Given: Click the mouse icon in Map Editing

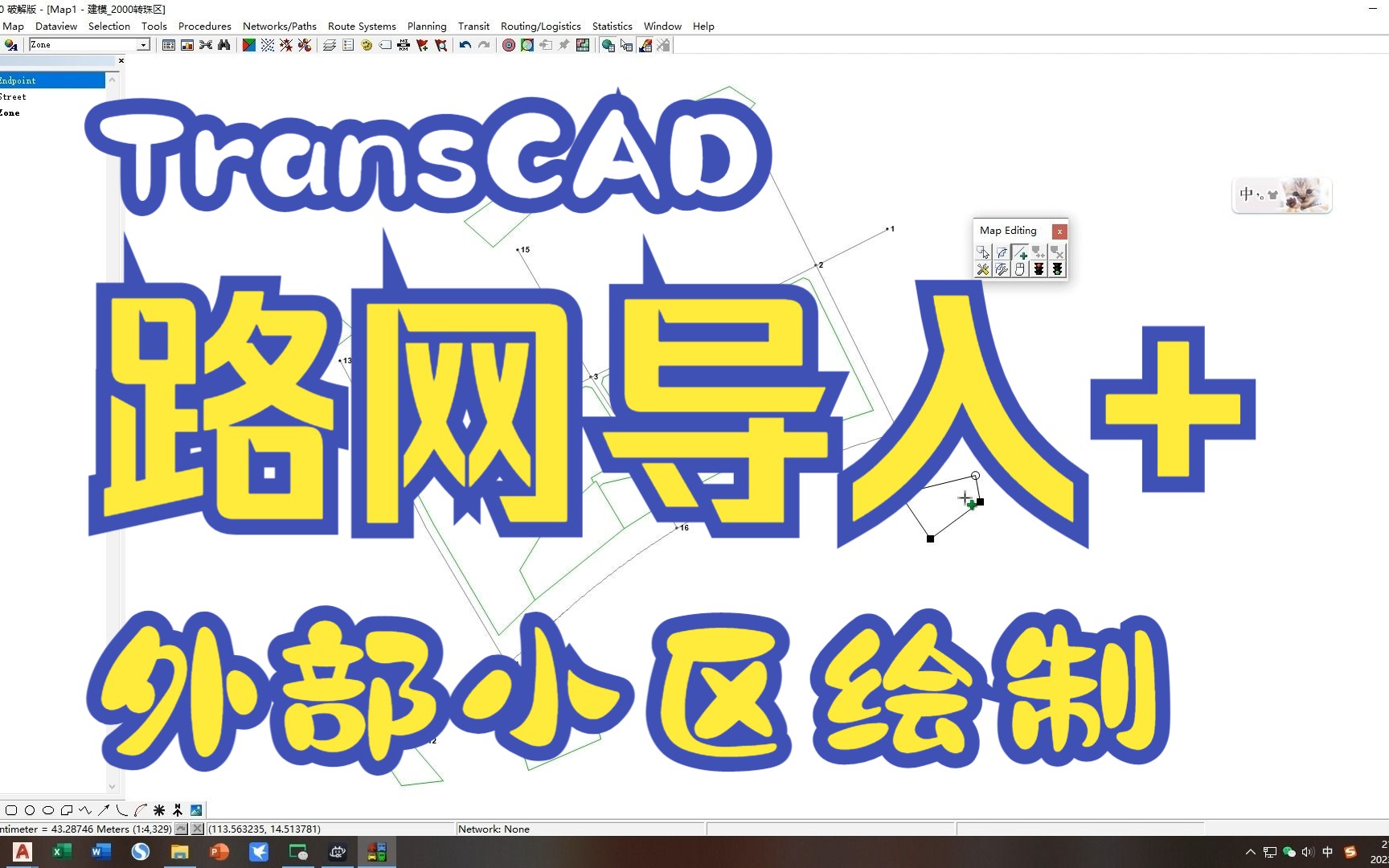Looking at the screenshot, I should [1020, 269].
